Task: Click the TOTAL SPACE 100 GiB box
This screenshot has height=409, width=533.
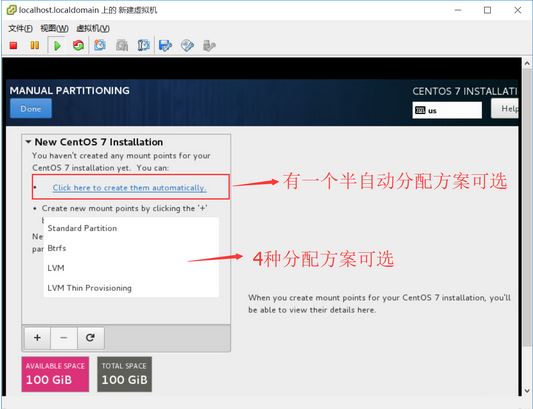Action: click(x=124, y=374)
